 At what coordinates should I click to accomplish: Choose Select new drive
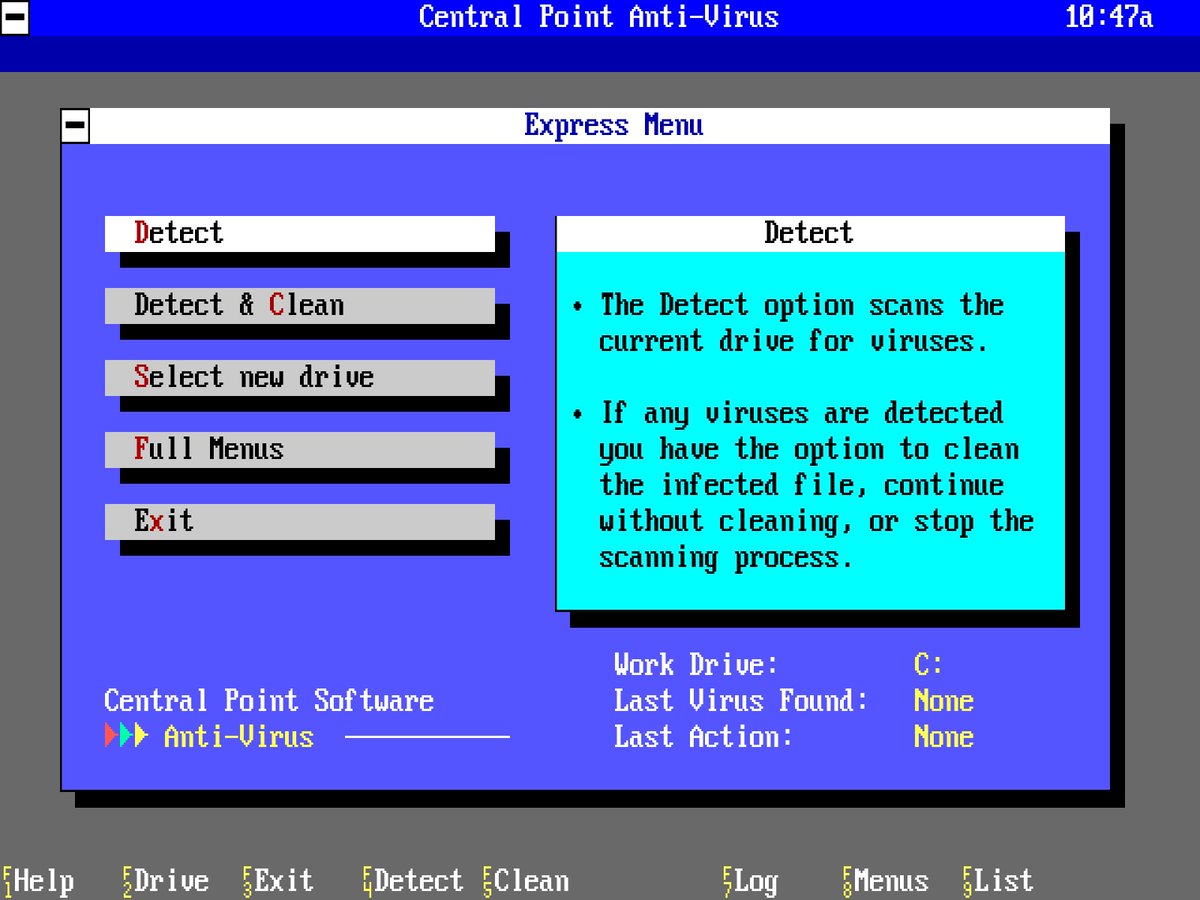[300, 378]
